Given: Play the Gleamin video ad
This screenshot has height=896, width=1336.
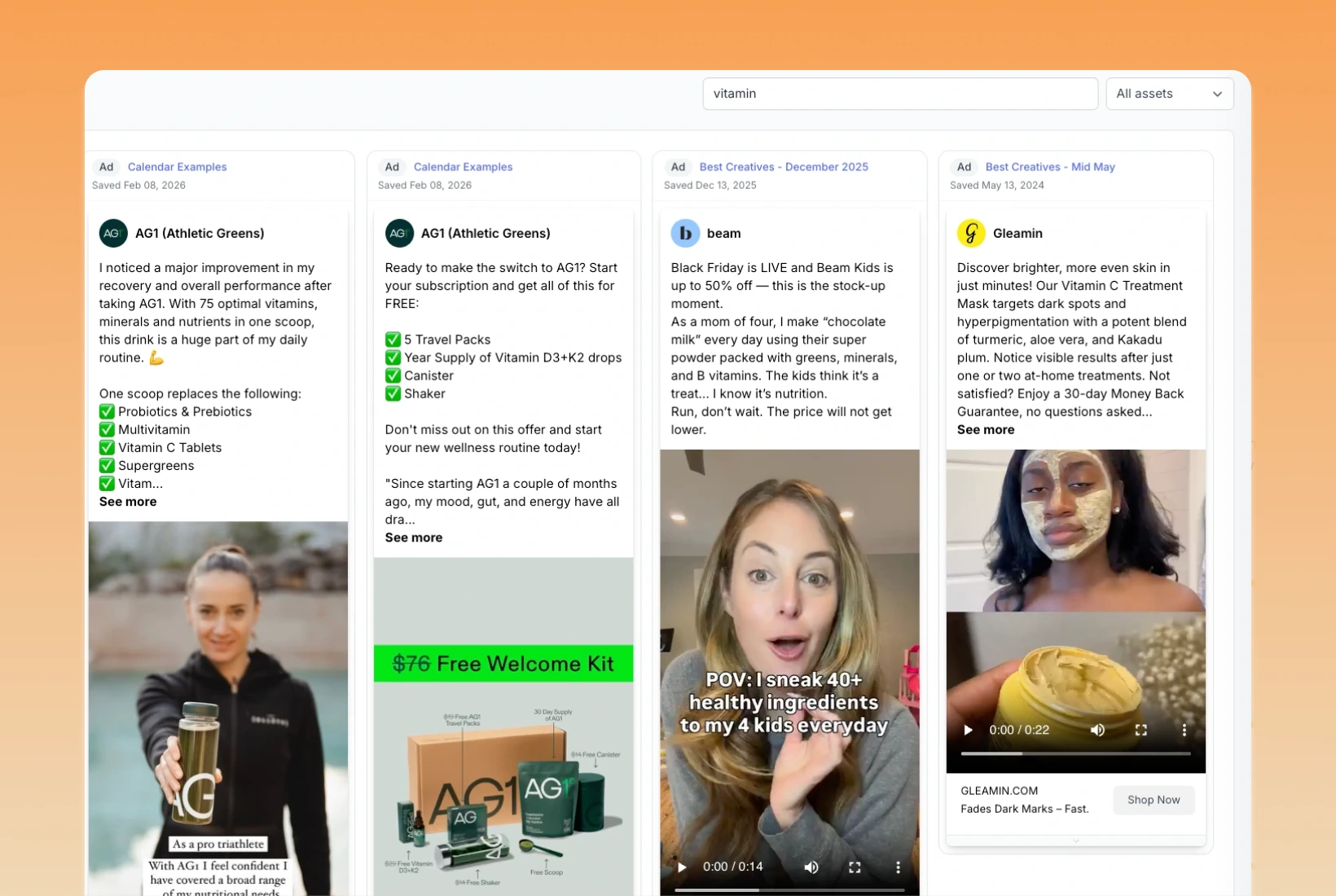Looking at the screenshot, I should (968, 730).
